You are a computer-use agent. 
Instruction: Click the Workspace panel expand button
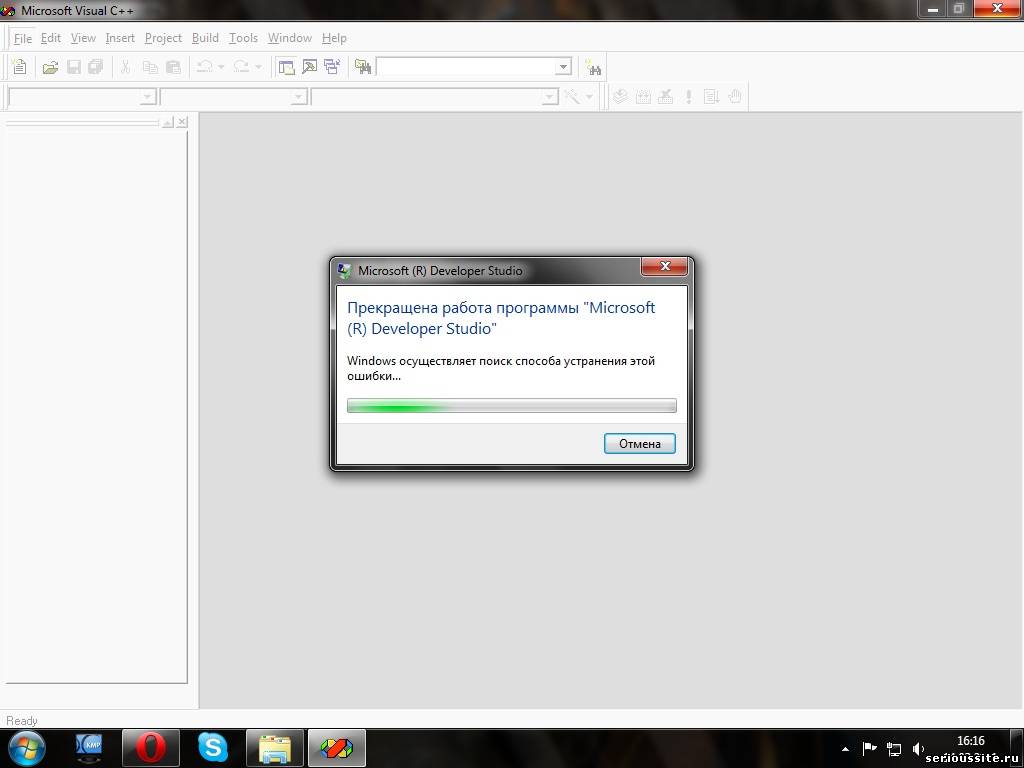pyautogui.click(x=168, y=122)
